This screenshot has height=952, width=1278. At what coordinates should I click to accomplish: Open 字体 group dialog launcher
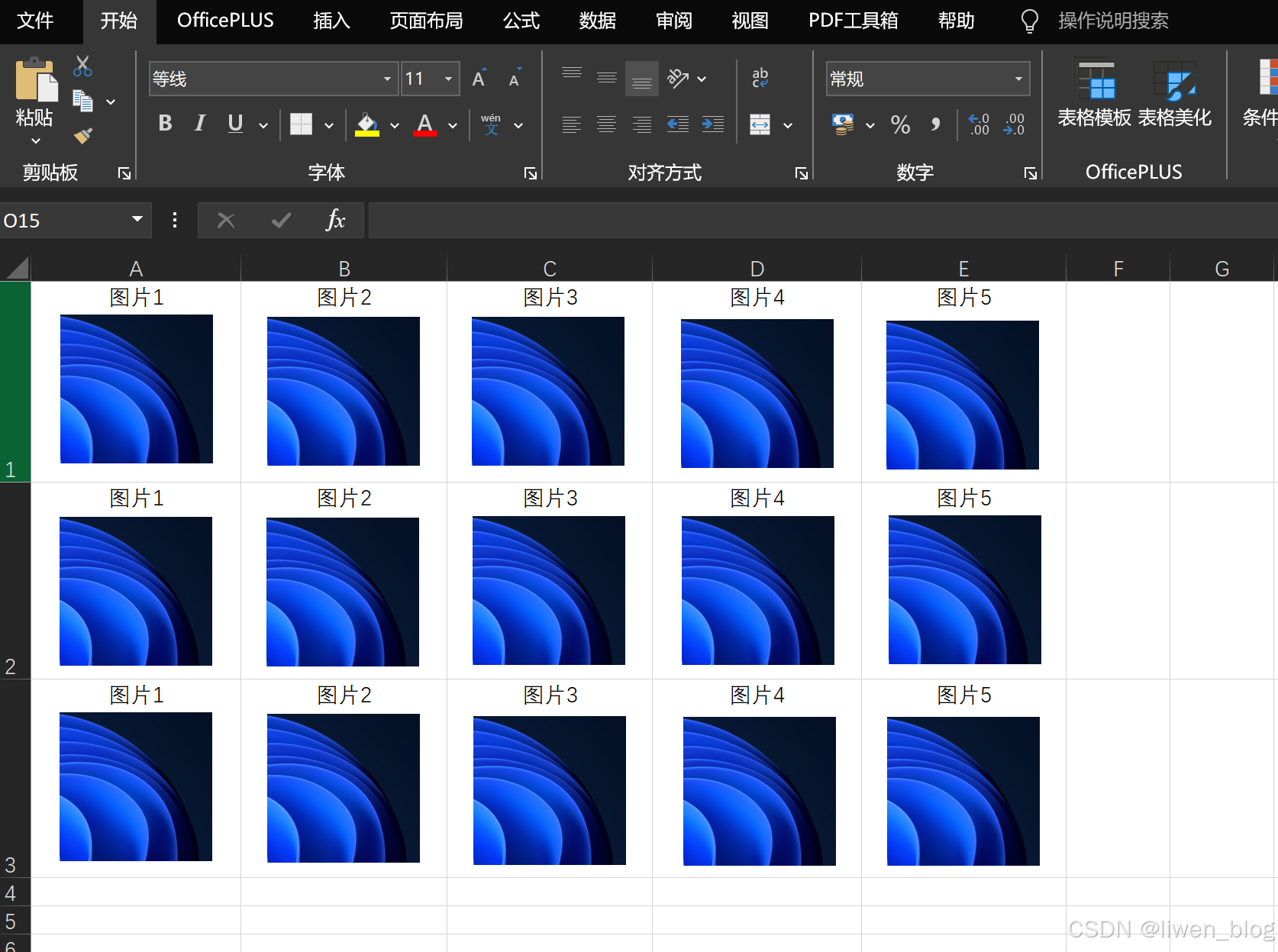531,174
